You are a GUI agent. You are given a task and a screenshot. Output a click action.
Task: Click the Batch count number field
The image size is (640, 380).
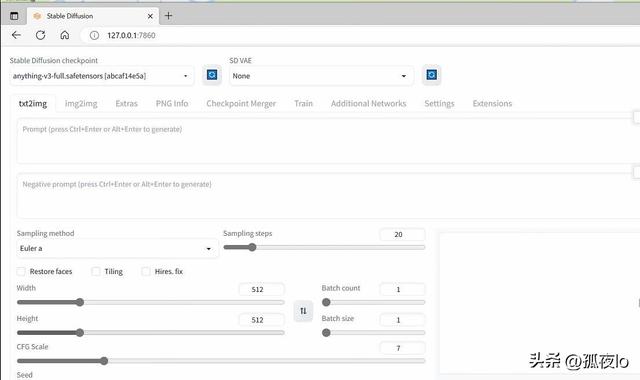pyautogui.click(x=402, y=289)
